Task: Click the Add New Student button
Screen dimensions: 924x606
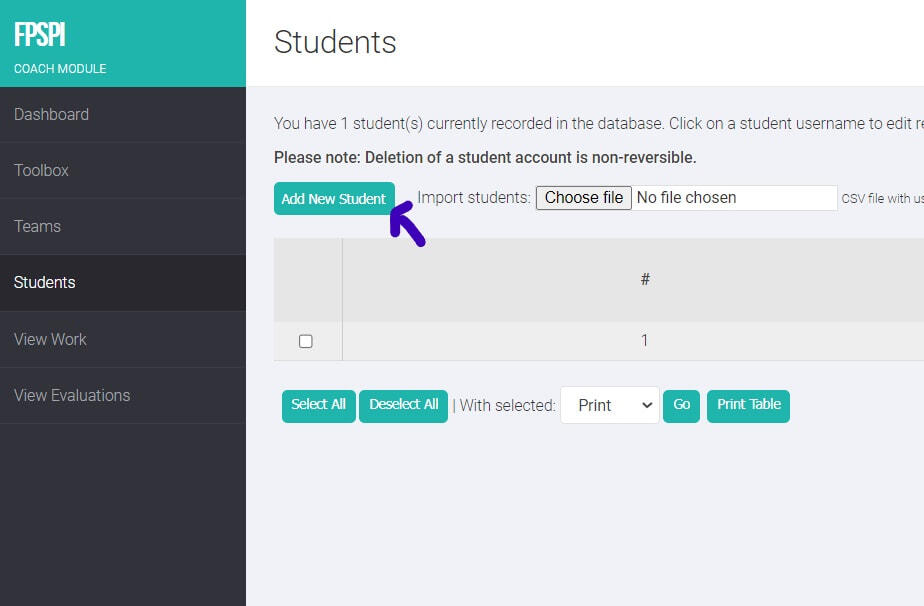Action: pyautogui.click(x=334, y=198)
